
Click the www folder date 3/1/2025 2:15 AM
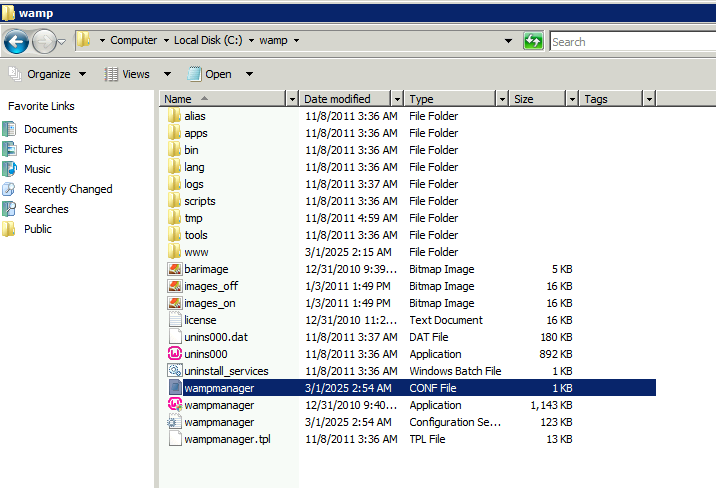point(348,252)
